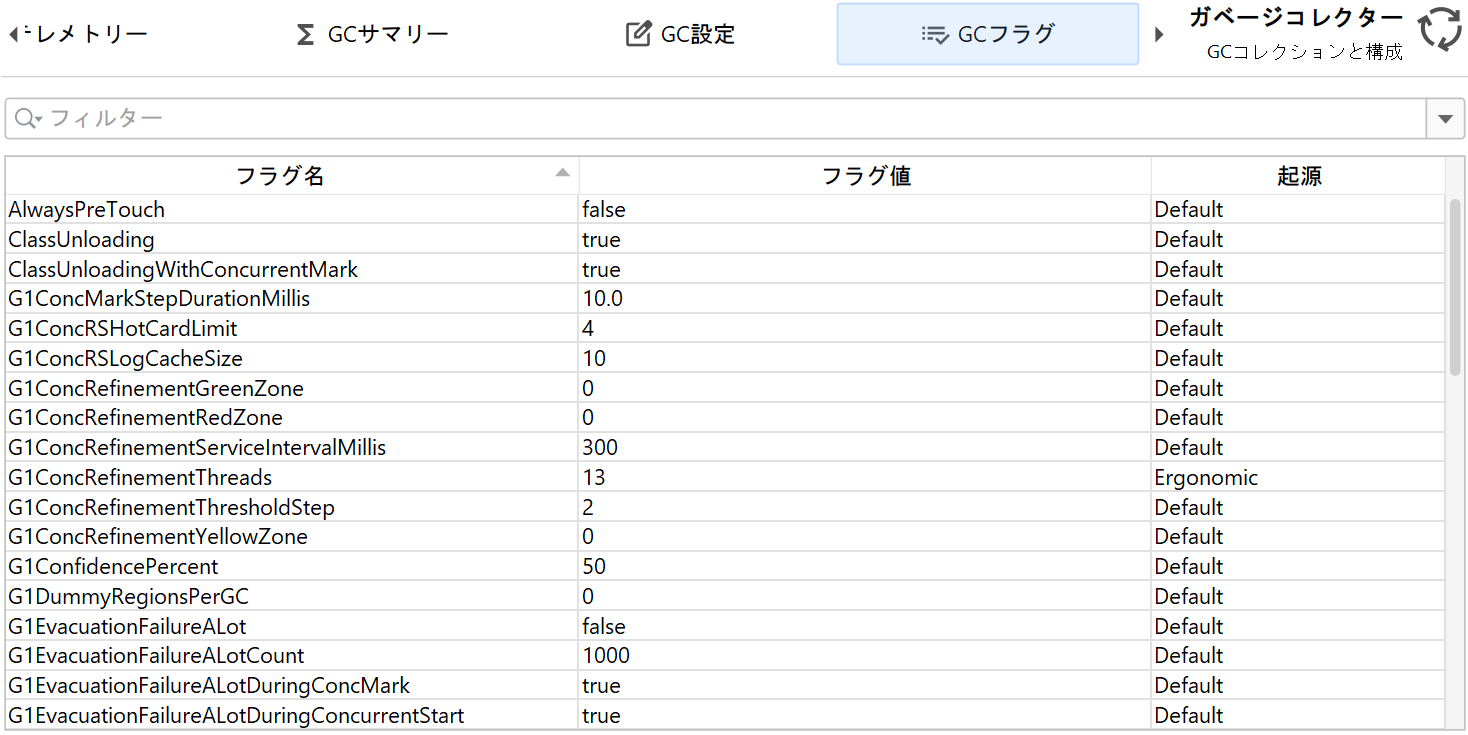Click the checklist icon on GCフラグ tab
1468x735 pixels.
935,35
